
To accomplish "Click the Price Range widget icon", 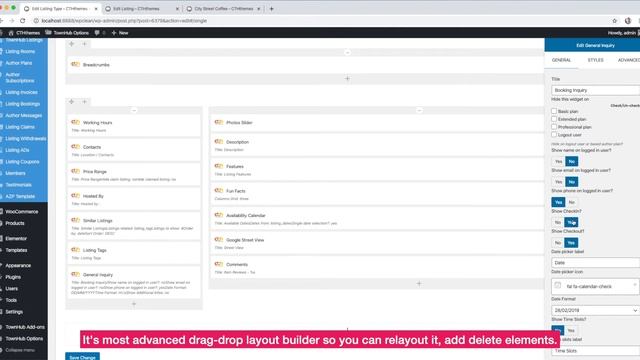I will 76,171.
